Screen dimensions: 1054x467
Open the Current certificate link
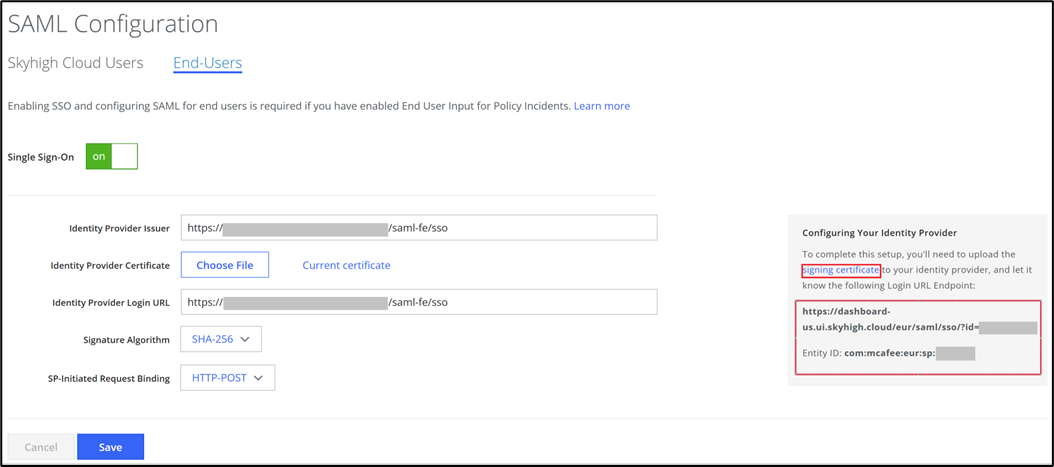tap(346, 265)
